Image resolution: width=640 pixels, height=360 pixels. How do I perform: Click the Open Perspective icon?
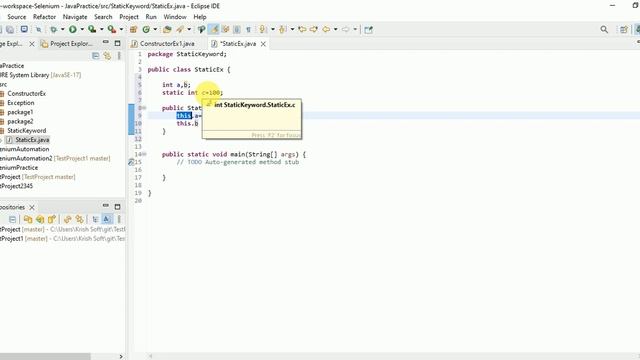pos(624,29)
